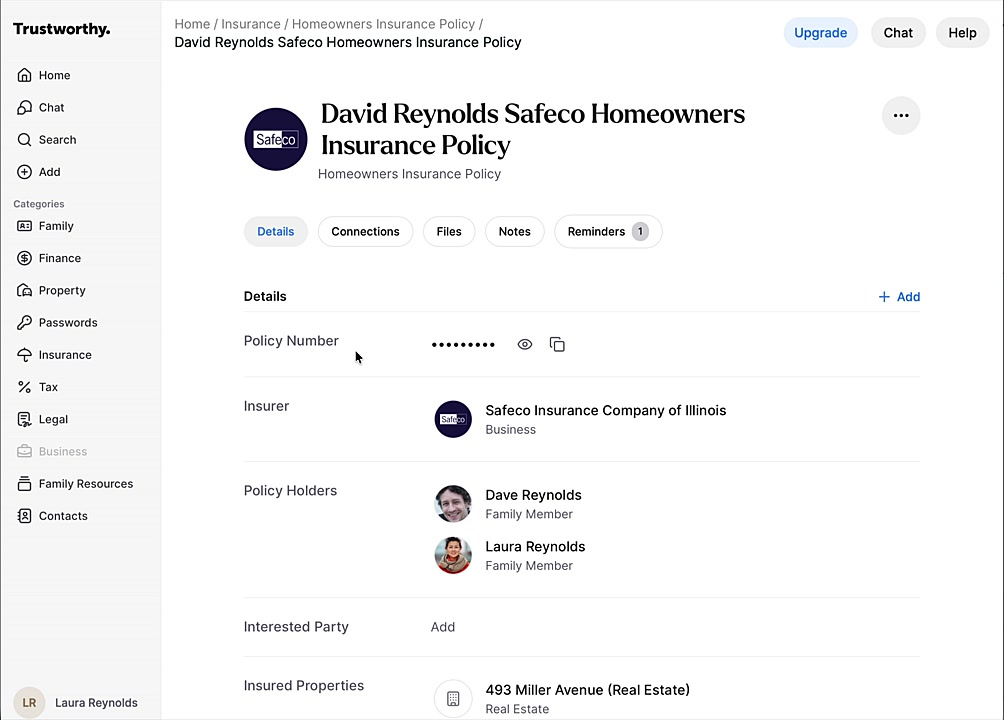Click Home breadcrumb link
Screen dimensions: 1004x720
click(192, 24)
